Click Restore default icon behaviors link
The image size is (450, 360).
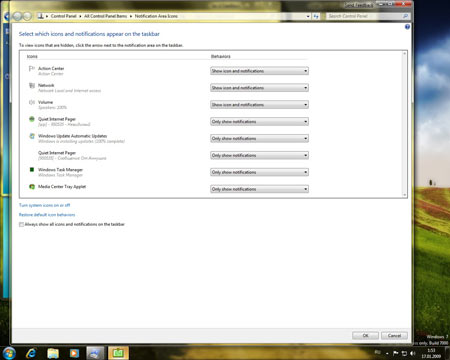tap(47, 215)
